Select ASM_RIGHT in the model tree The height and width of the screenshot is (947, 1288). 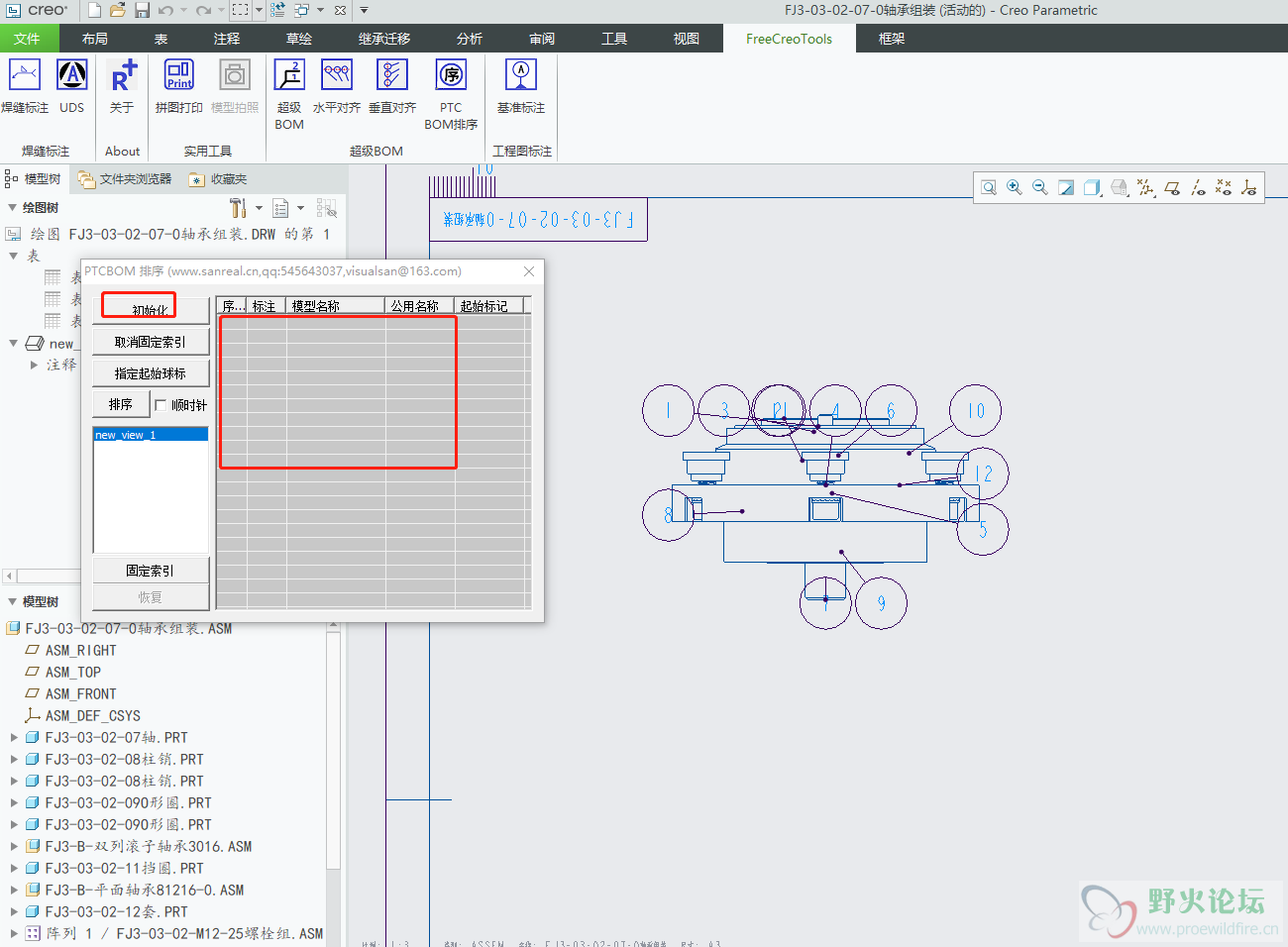(x=80, y=651)
